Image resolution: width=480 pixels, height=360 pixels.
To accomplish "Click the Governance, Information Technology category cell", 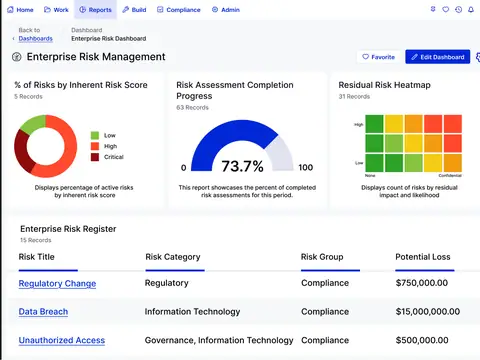I will (219, 340).
